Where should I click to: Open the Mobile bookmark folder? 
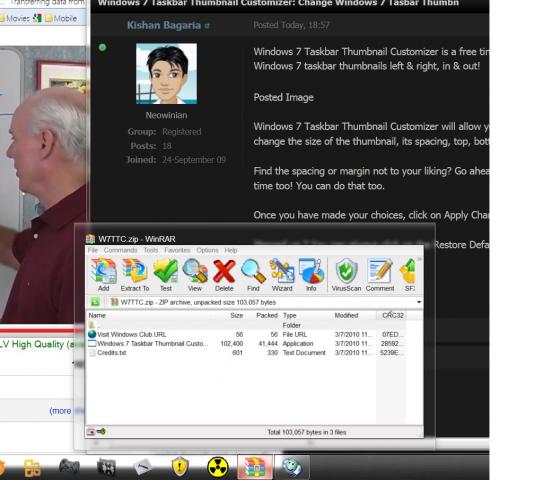point(61,18)
